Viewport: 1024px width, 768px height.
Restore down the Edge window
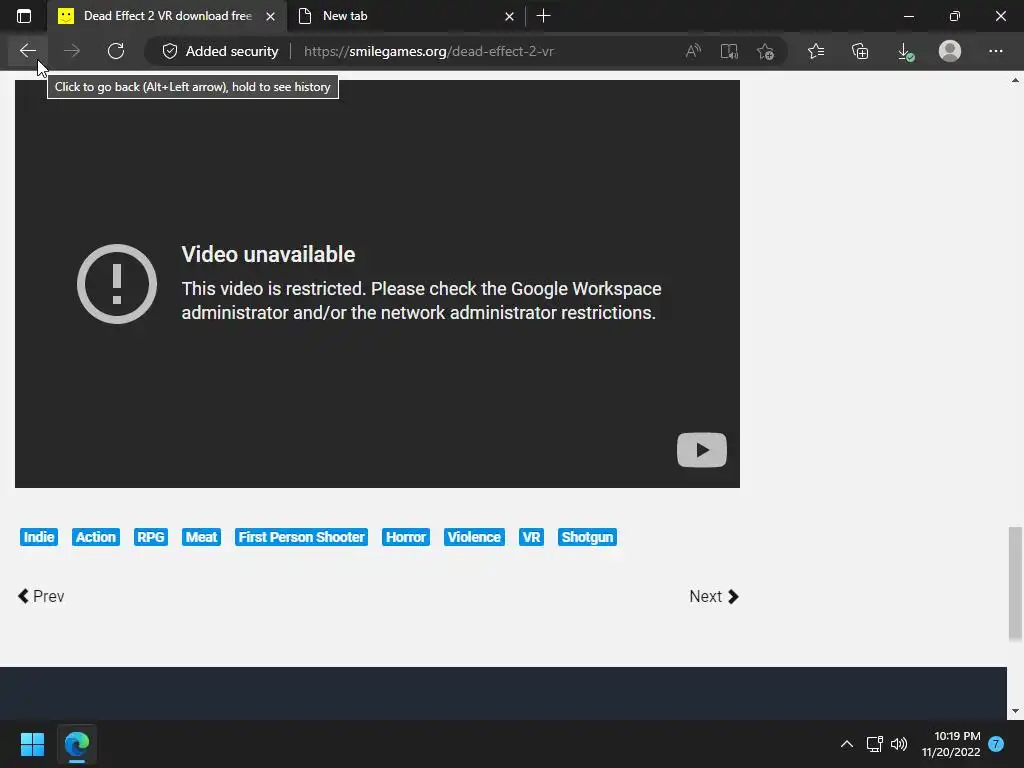(x=955, y=16)
